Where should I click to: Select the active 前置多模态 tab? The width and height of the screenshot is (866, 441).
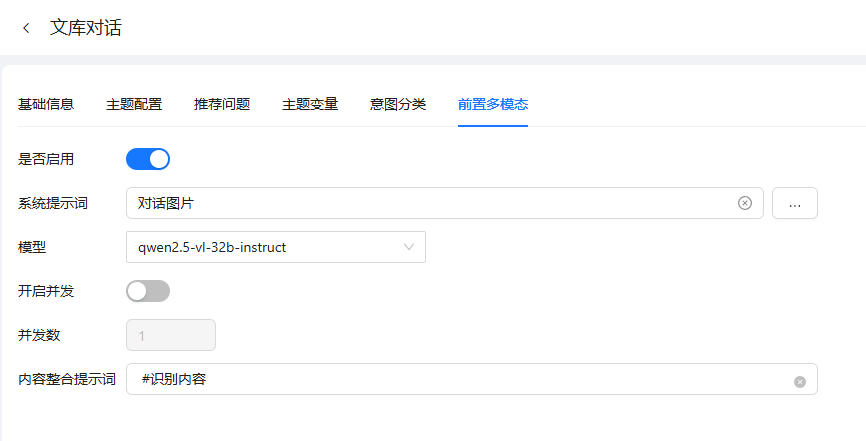(x=493, y=104)
